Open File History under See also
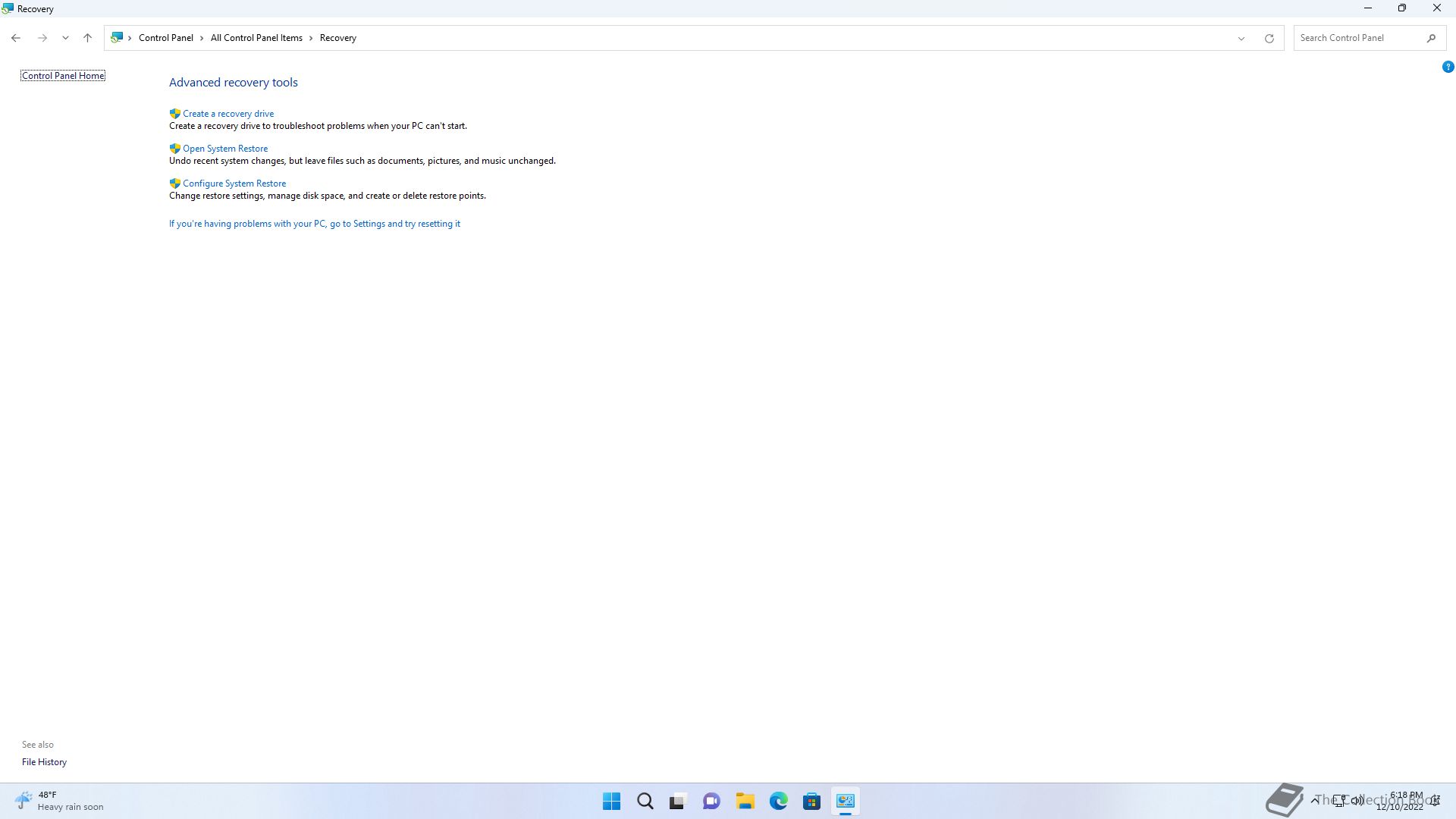The width and height of the screenshot is (1456, 819). (x=44, y=762)
